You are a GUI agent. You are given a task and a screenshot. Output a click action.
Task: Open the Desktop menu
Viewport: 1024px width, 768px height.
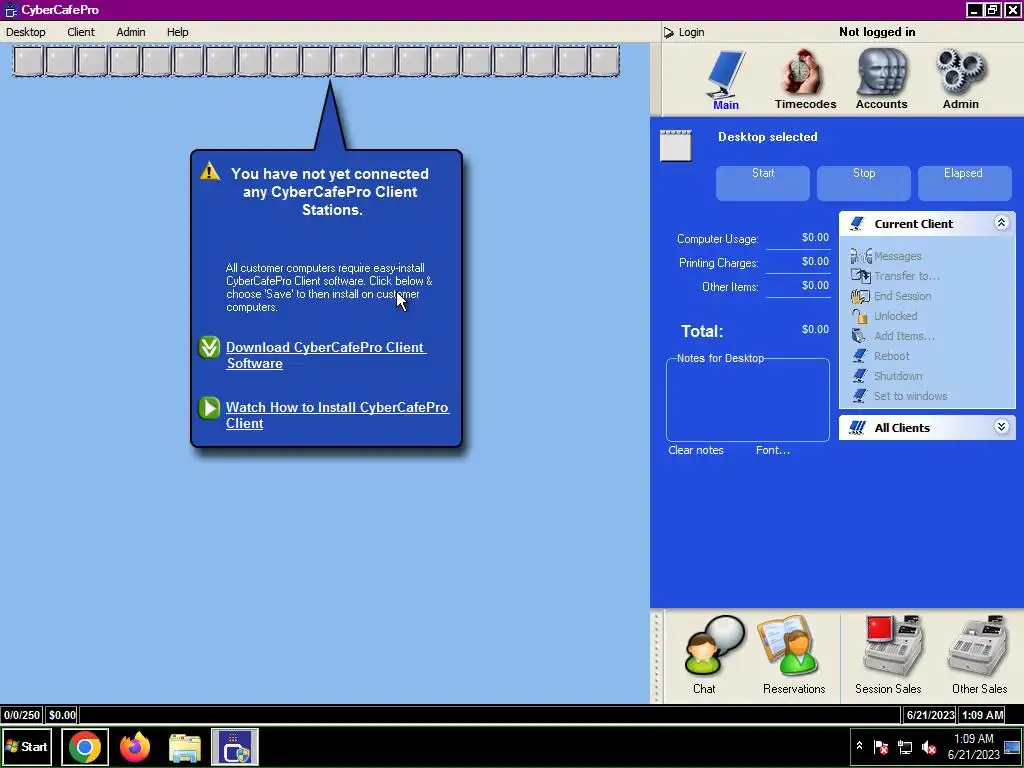26,32
